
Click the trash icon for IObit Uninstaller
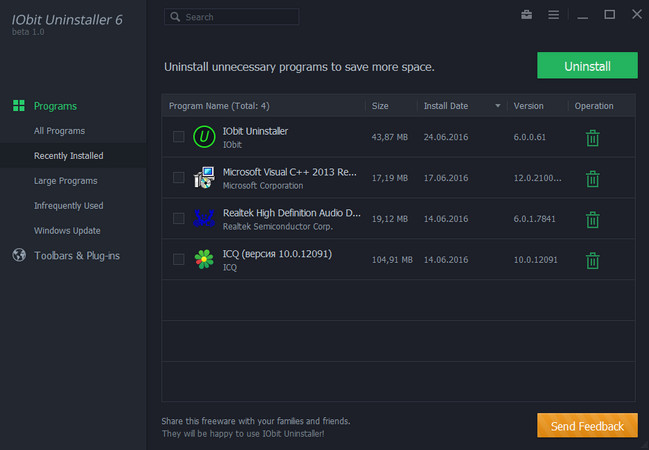[x=592, y=138]
